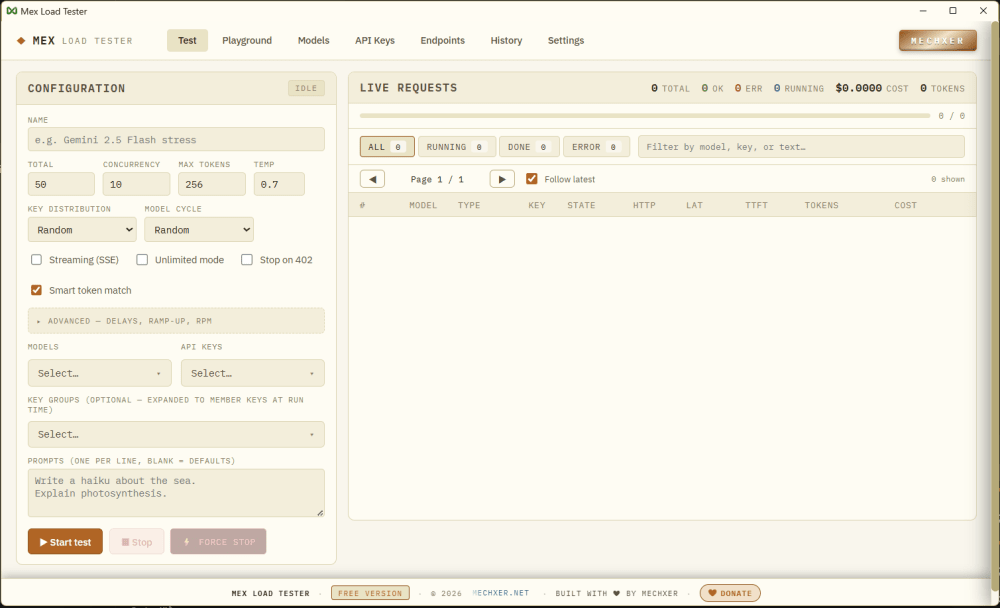This screenshot has height=608, width=1000.
Task: Open the API Keys select dropdown
Action: click(253, 373)
